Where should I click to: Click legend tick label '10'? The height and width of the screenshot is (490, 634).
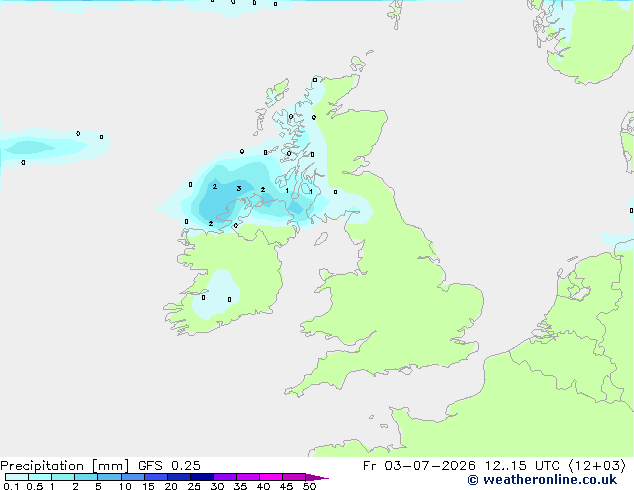tap(125, 486)
